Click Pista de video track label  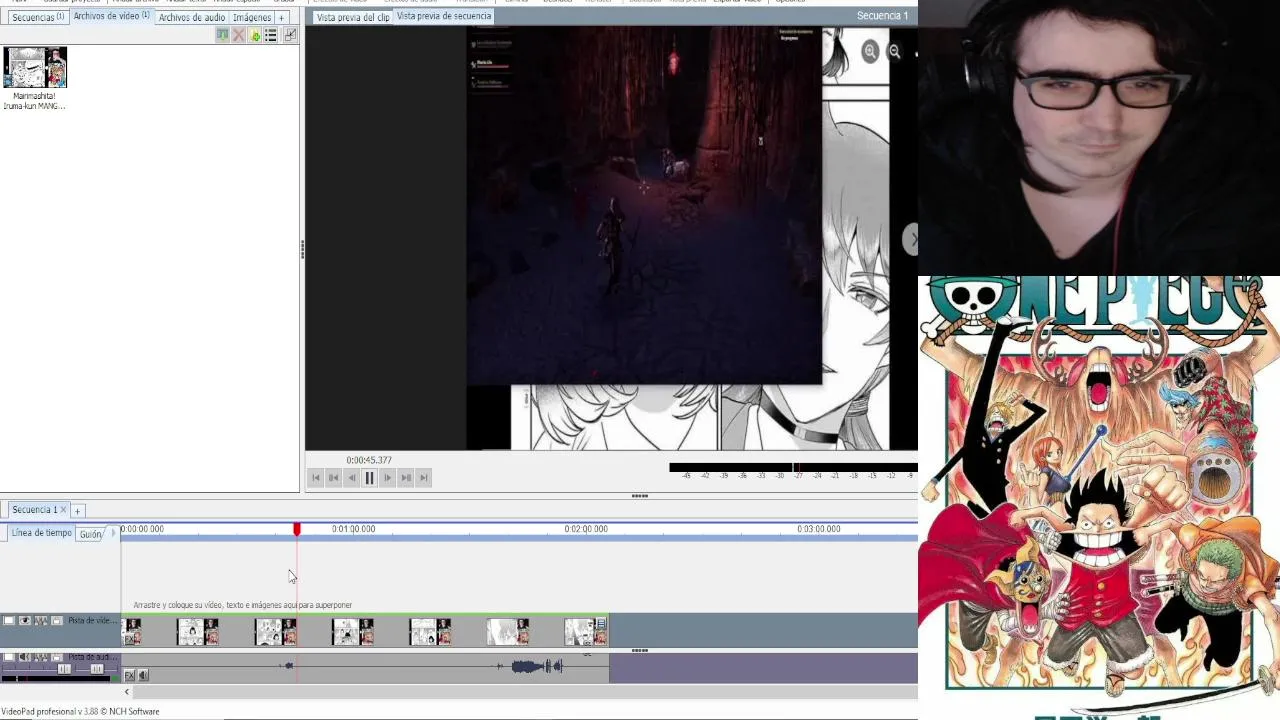pyautogui.click(x=93, y=621)
